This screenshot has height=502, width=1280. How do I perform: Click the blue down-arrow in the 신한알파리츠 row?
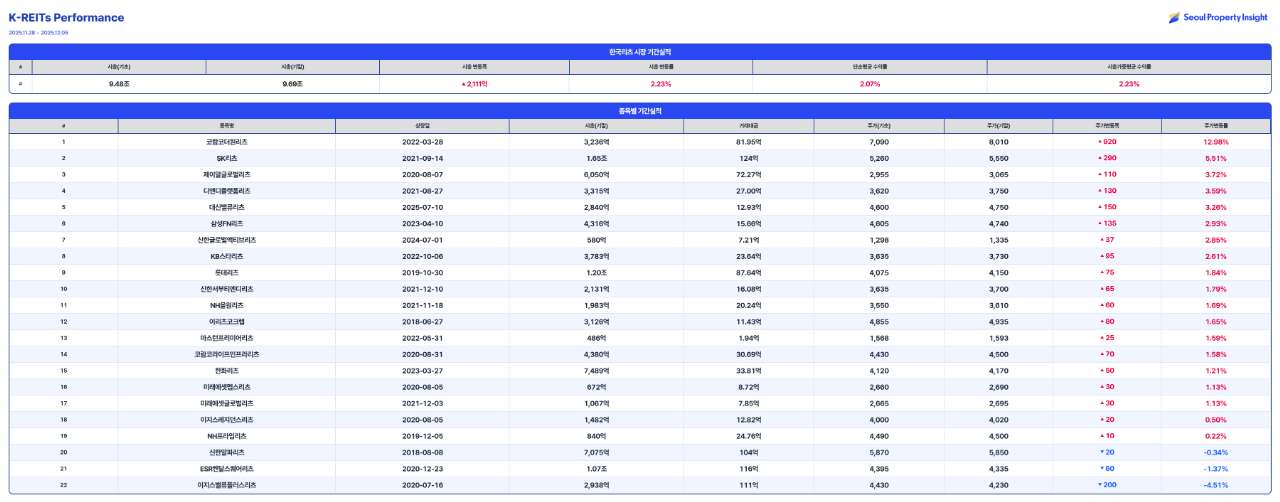(1101, 452)
